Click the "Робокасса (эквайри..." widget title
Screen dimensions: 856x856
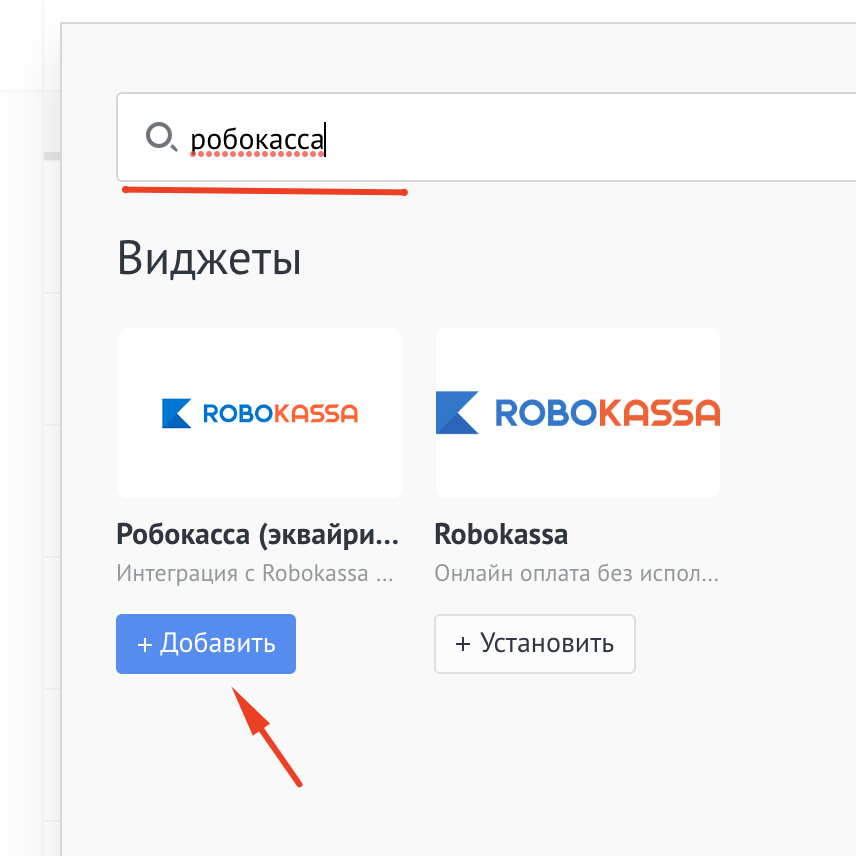click(258, 534)
